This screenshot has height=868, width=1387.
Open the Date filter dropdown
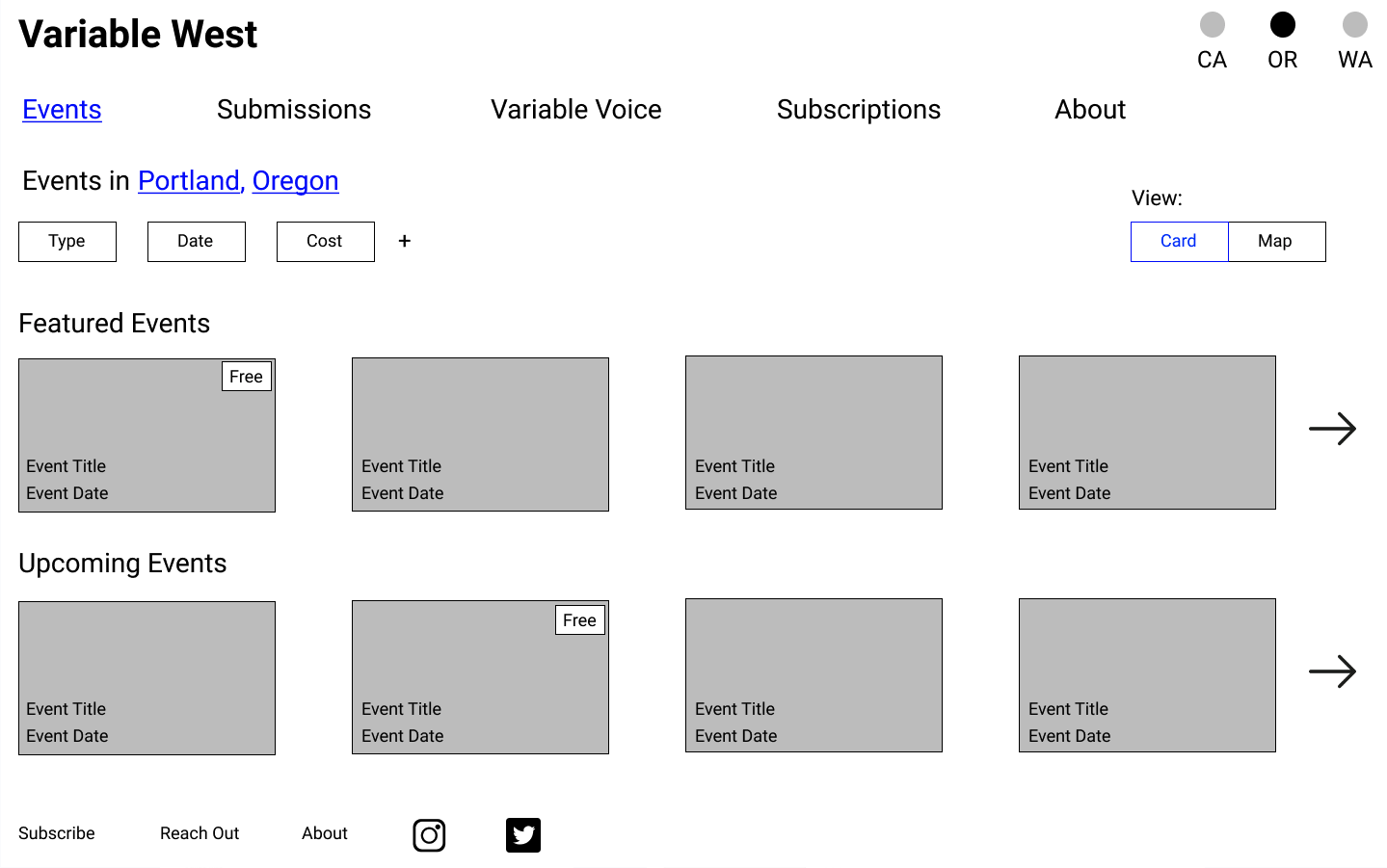[x=197, y=242]
